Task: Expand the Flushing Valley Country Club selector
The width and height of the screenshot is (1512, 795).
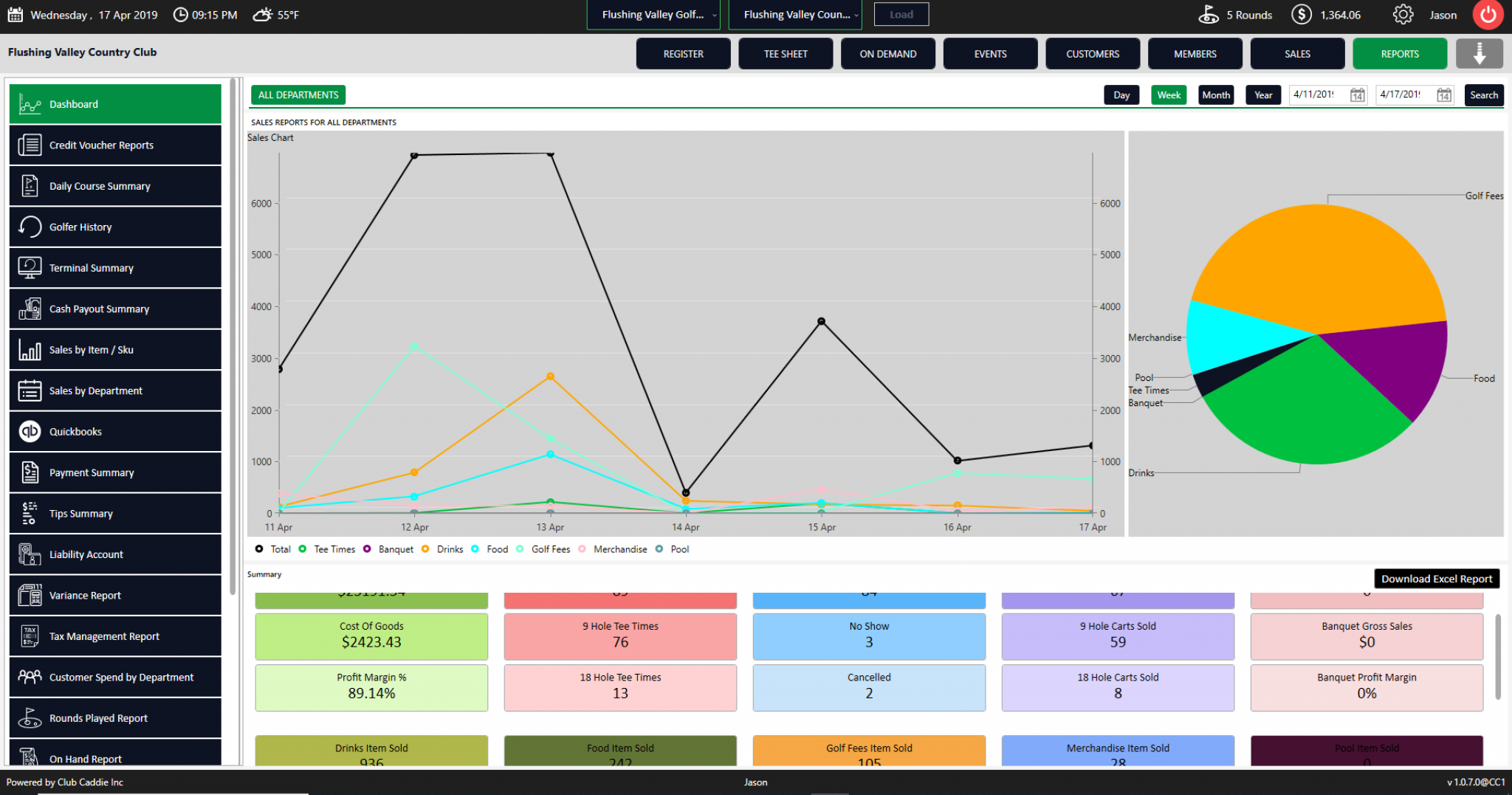Action: click(x=794, y=14)
